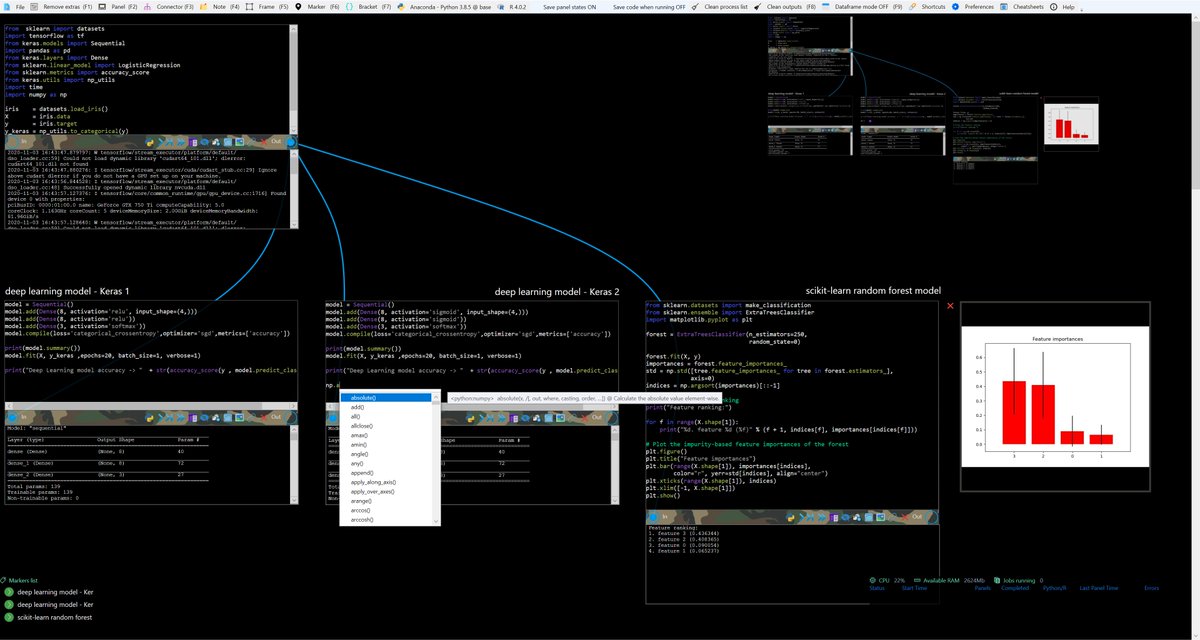Click purple notebook icon in imports panel toolbar
Image resolution: width=1200 pixels, height=640 pixels.
tap(193, 142)
